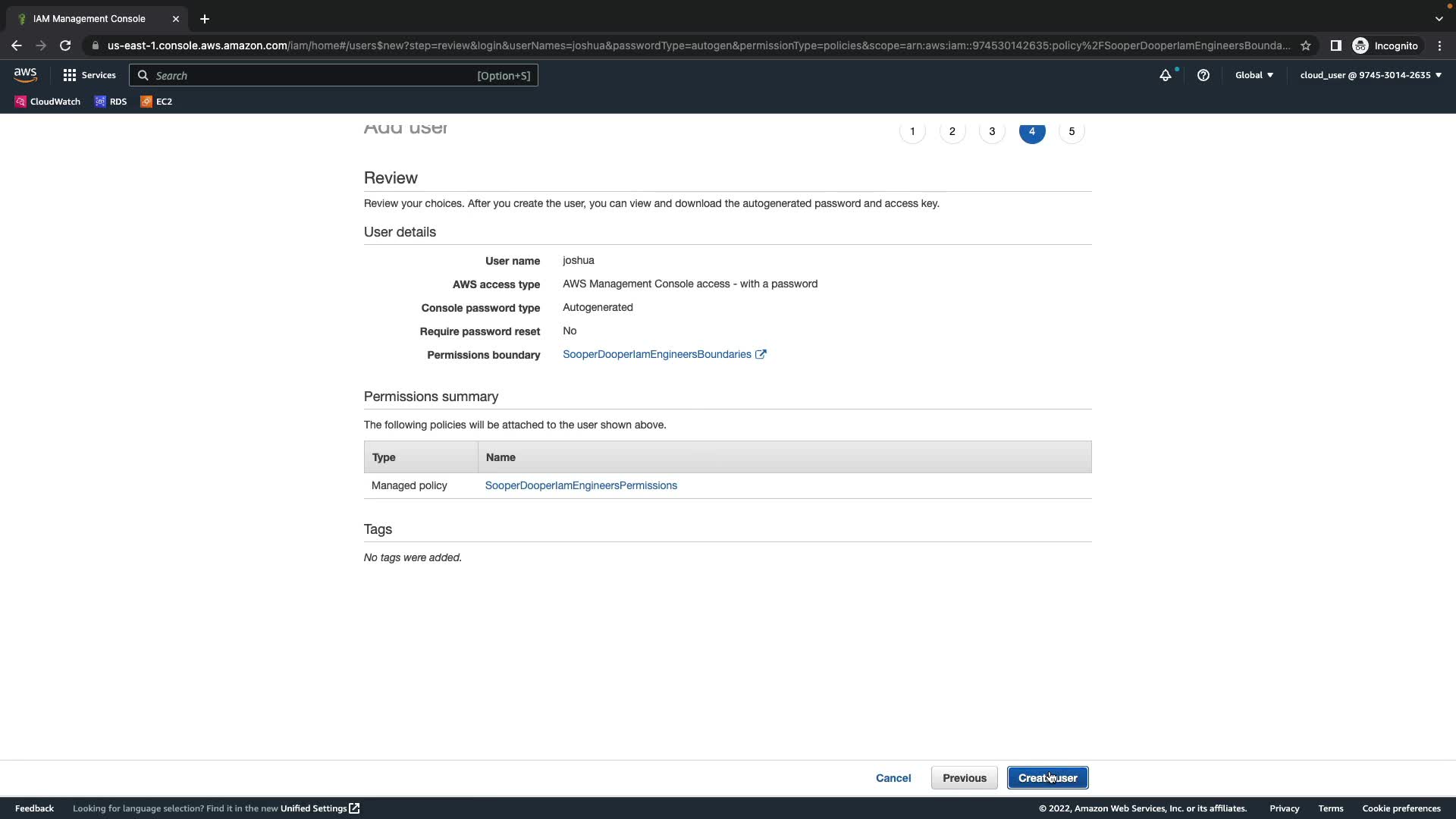Screen dimensions: 1456x819
Task: Jump to wizard step 3
Action: (992, 131)
